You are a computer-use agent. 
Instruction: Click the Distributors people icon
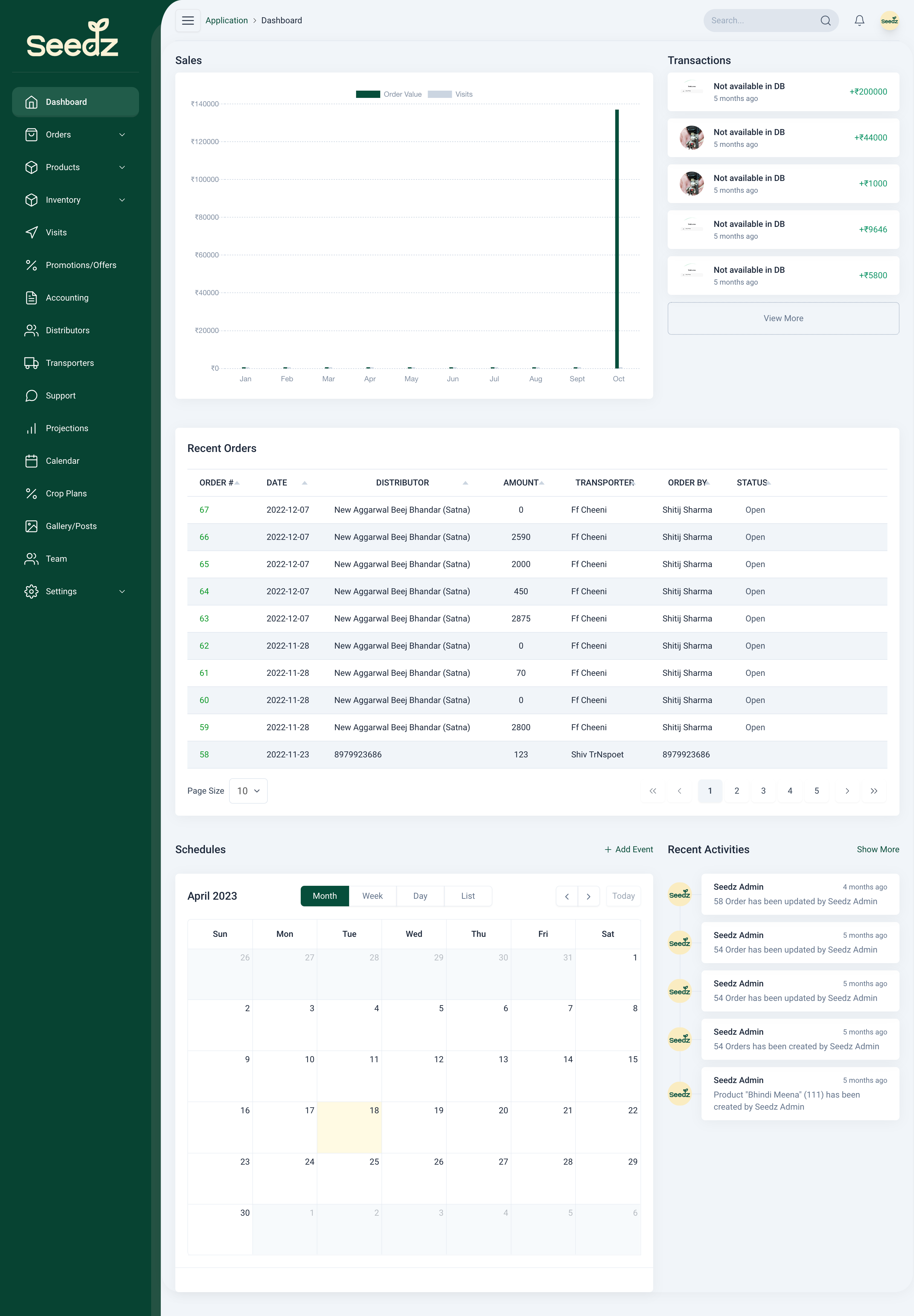[x=31, y=330]
